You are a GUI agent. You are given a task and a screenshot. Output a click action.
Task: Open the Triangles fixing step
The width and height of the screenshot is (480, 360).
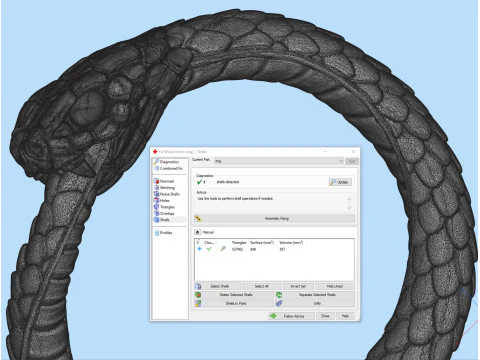[x=167, y=207]
